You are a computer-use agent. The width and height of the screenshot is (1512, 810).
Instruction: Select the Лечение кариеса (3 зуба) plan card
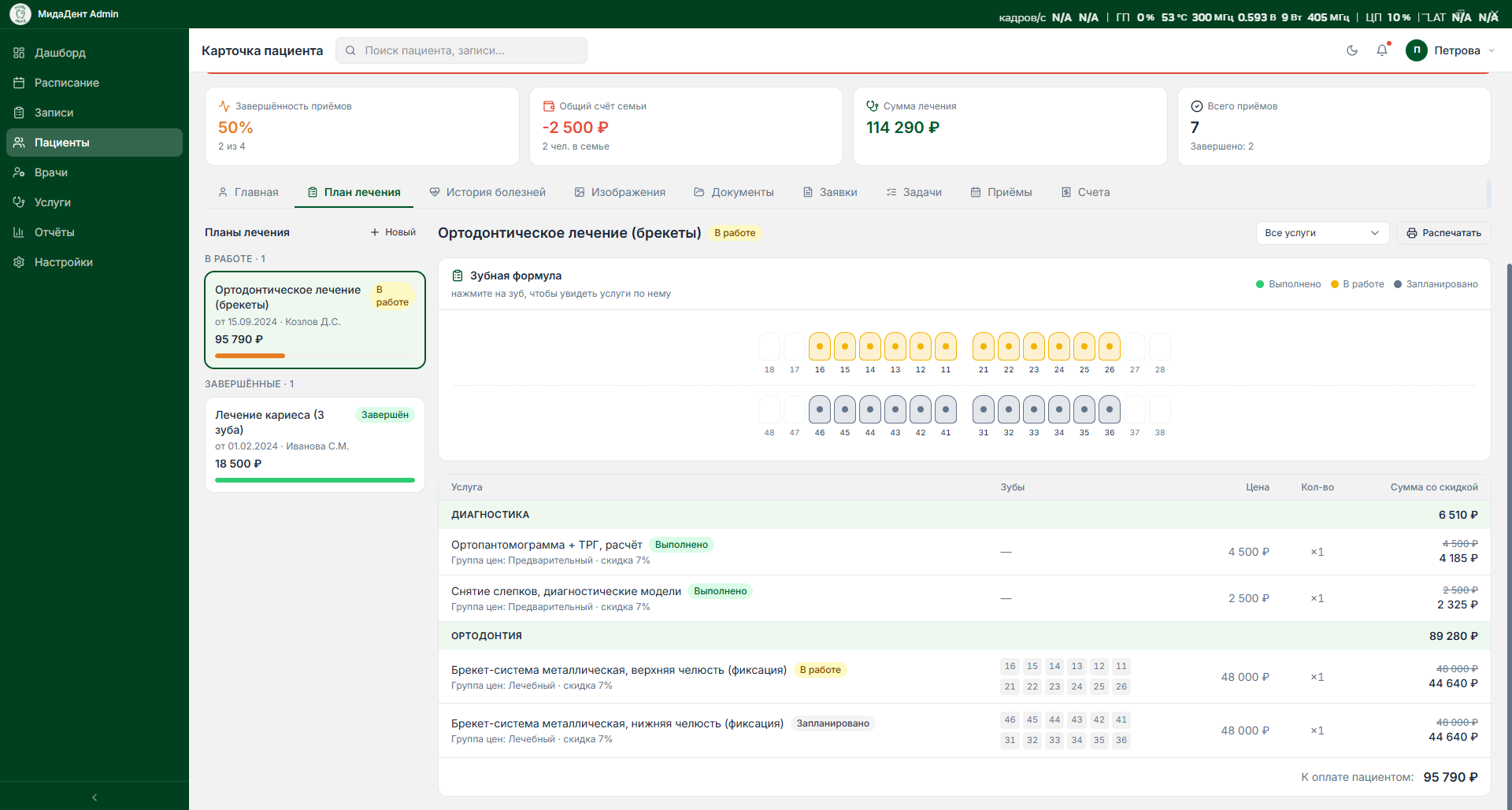coord(315,445)
